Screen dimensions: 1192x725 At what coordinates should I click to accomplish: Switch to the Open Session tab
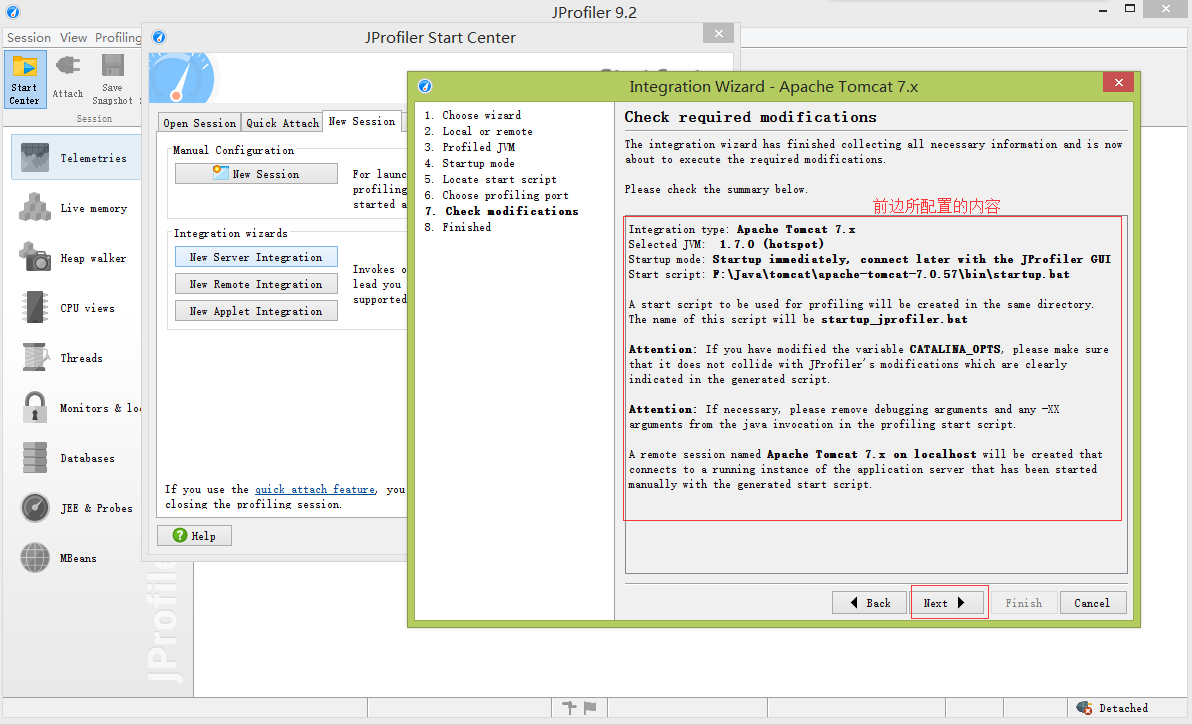[x=200, y=122]
